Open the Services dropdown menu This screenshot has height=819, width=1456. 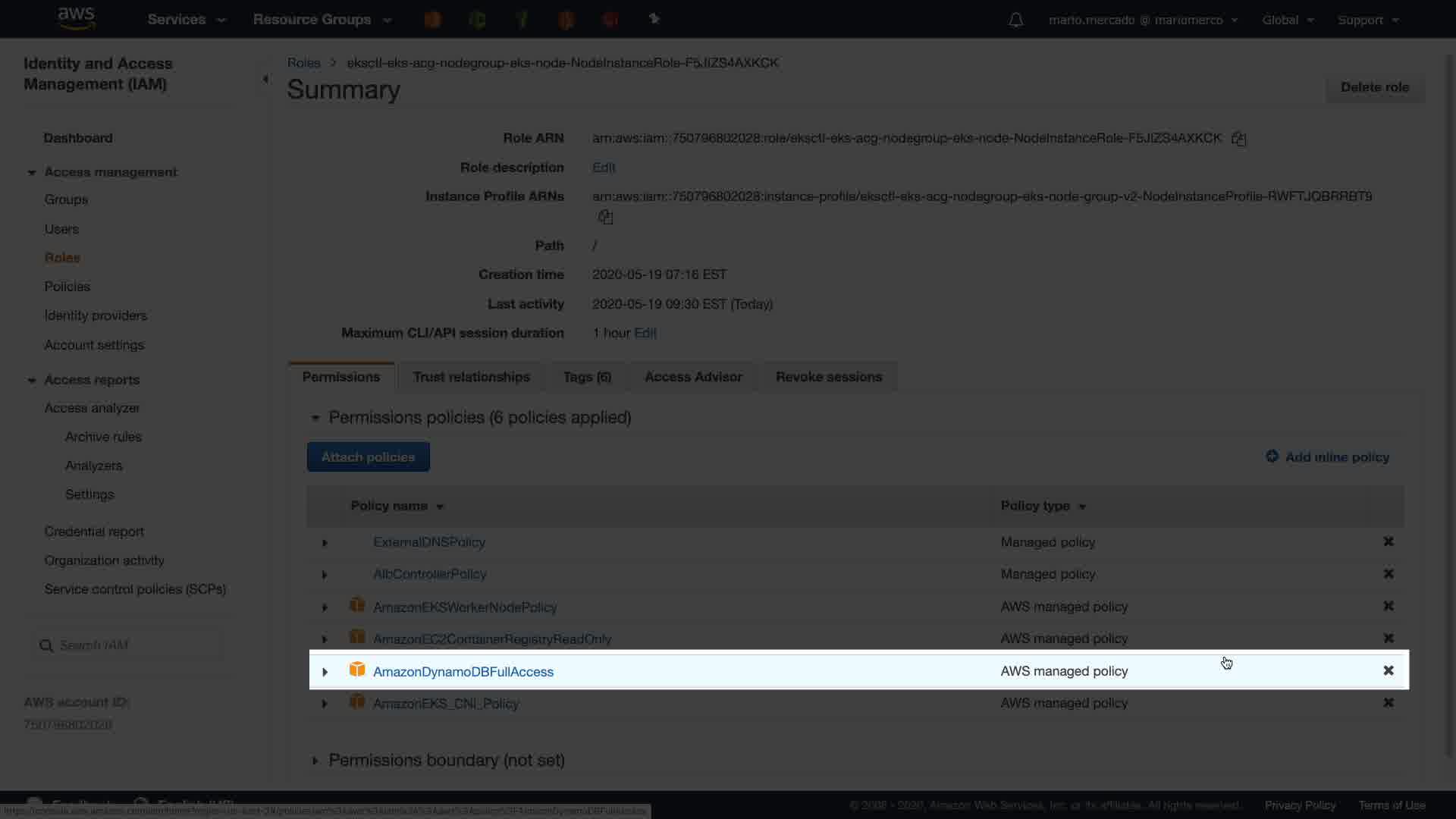coord(187,20)
